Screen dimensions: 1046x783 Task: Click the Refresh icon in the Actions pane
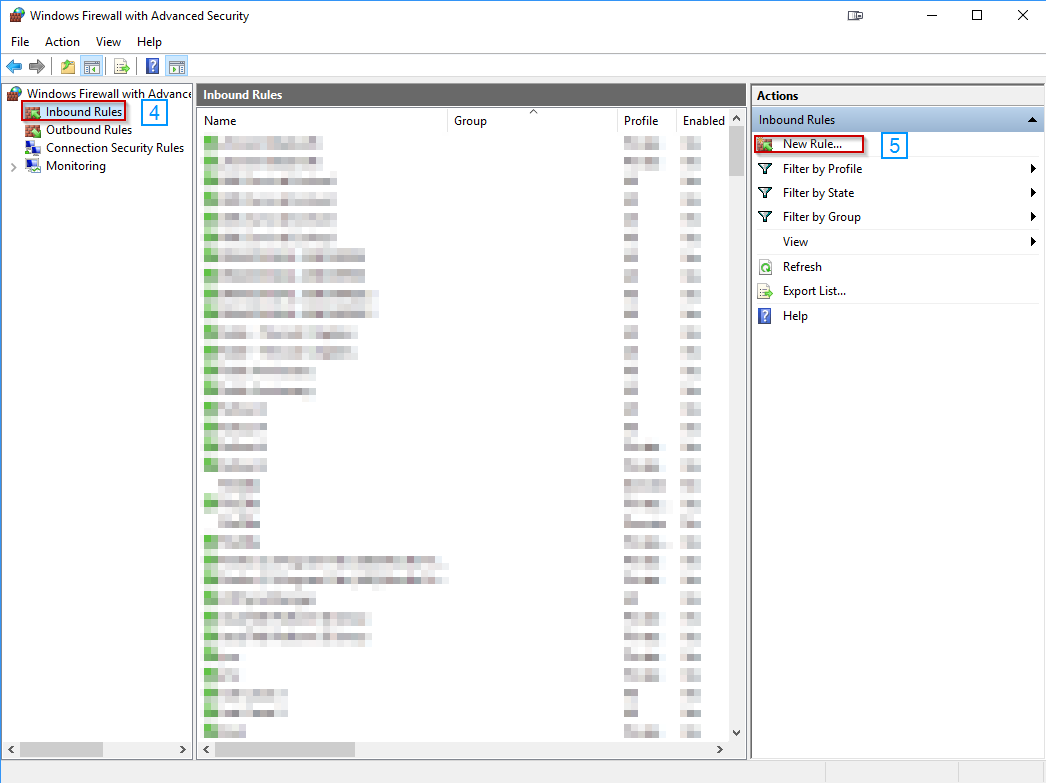click(766, 266)
